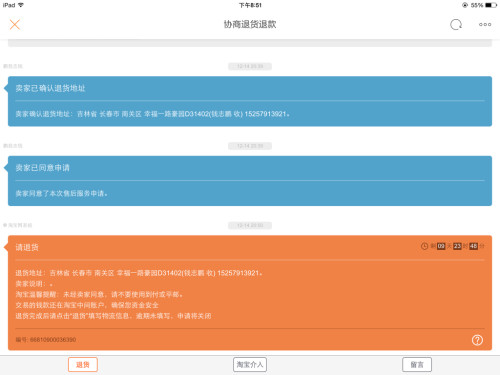The width and height of the screenshot is (500, 375).
Task: Tap the help question mark icon in the orange card
Action: [x=477, y=340]
